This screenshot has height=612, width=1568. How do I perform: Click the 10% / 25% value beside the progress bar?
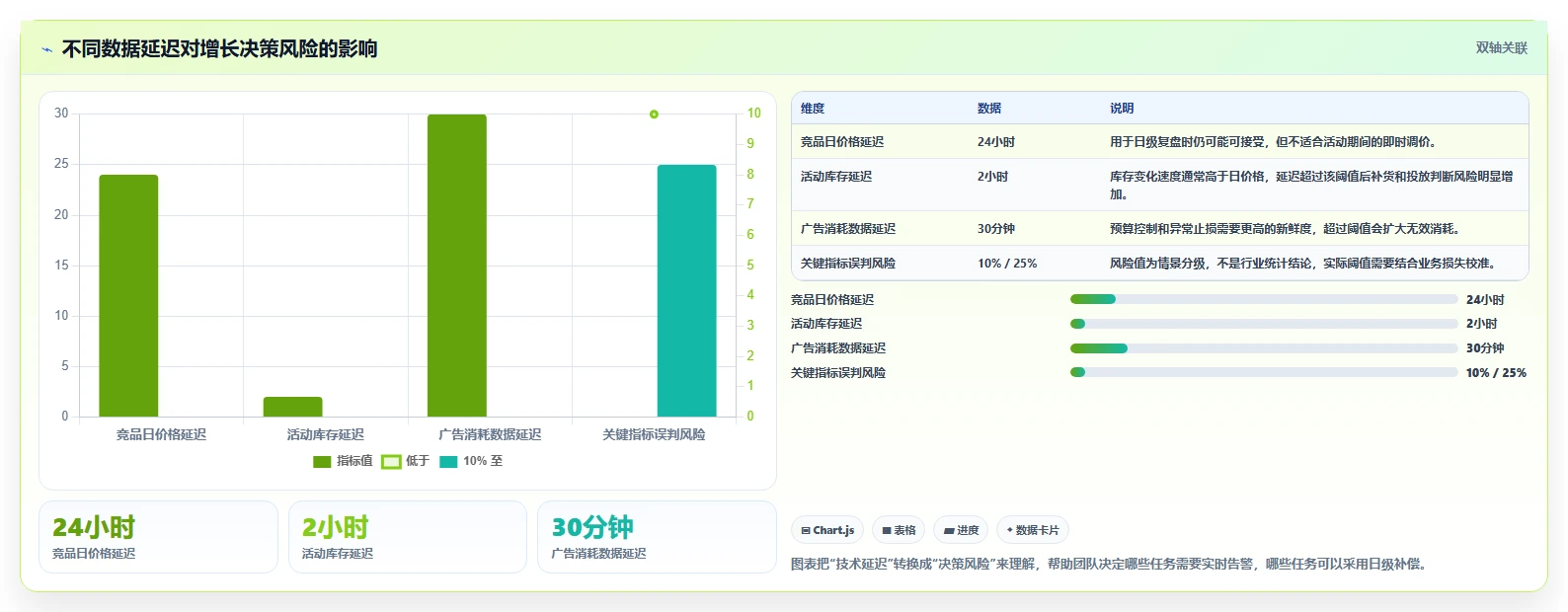1496,373
